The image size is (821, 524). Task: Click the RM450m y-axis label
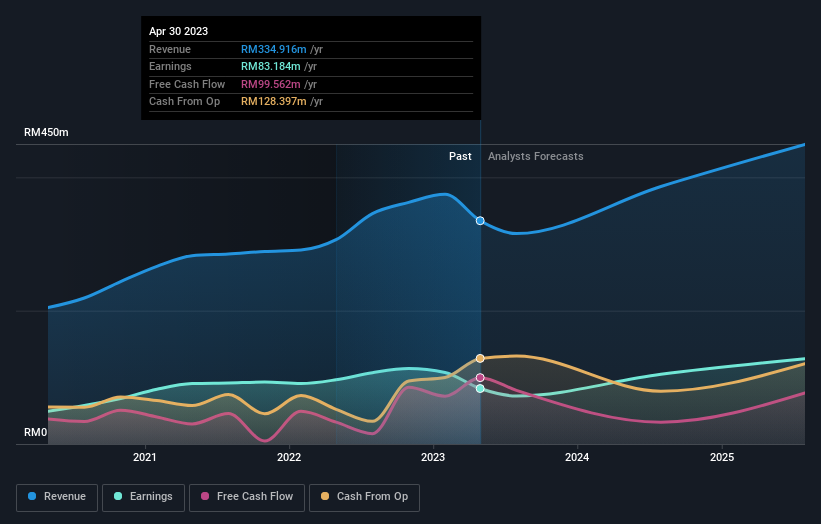coord(46,132)
